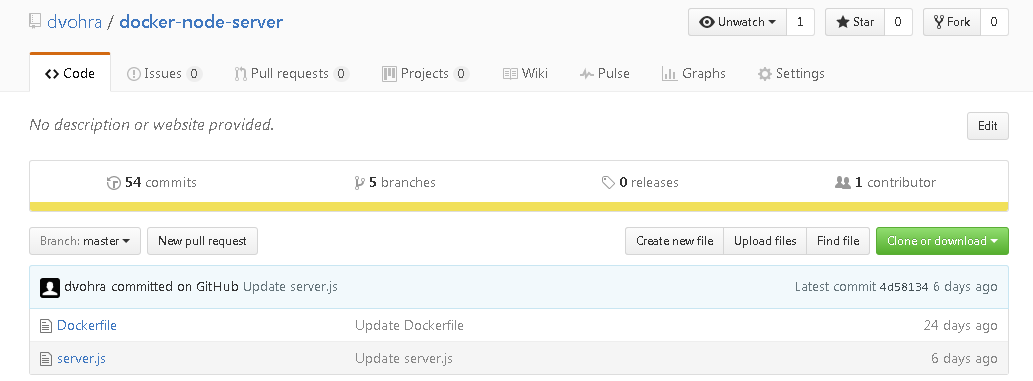Screen dimensions: 1033x381
Task: Click the watchers count next to Unwatch
Action: 800,22
